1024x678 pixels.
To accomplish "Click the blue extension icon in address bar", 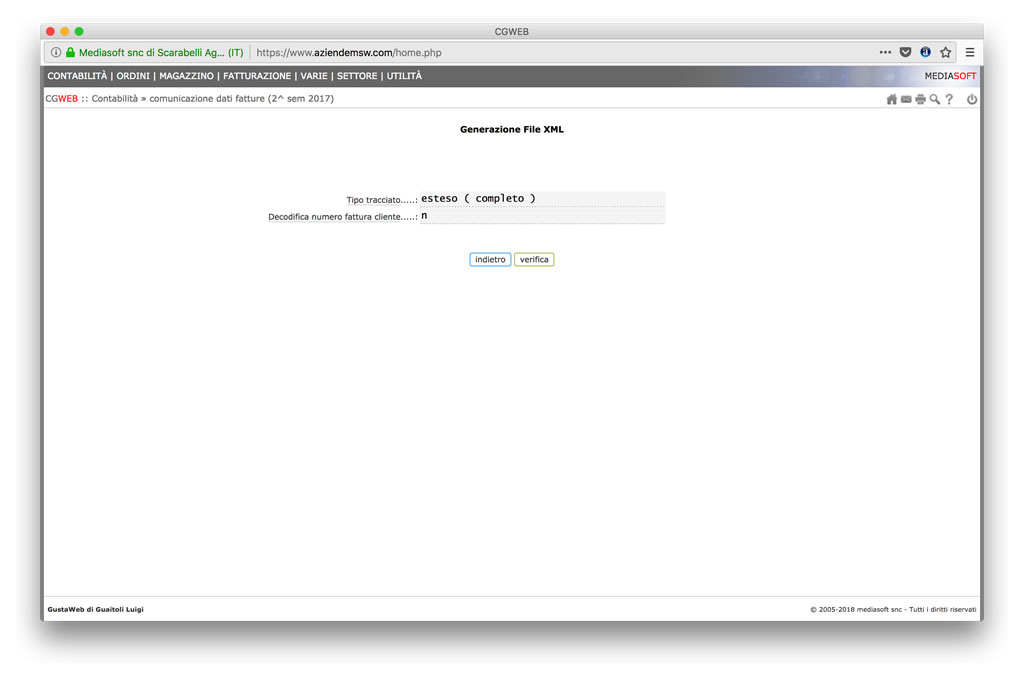I will coord(925,52).
